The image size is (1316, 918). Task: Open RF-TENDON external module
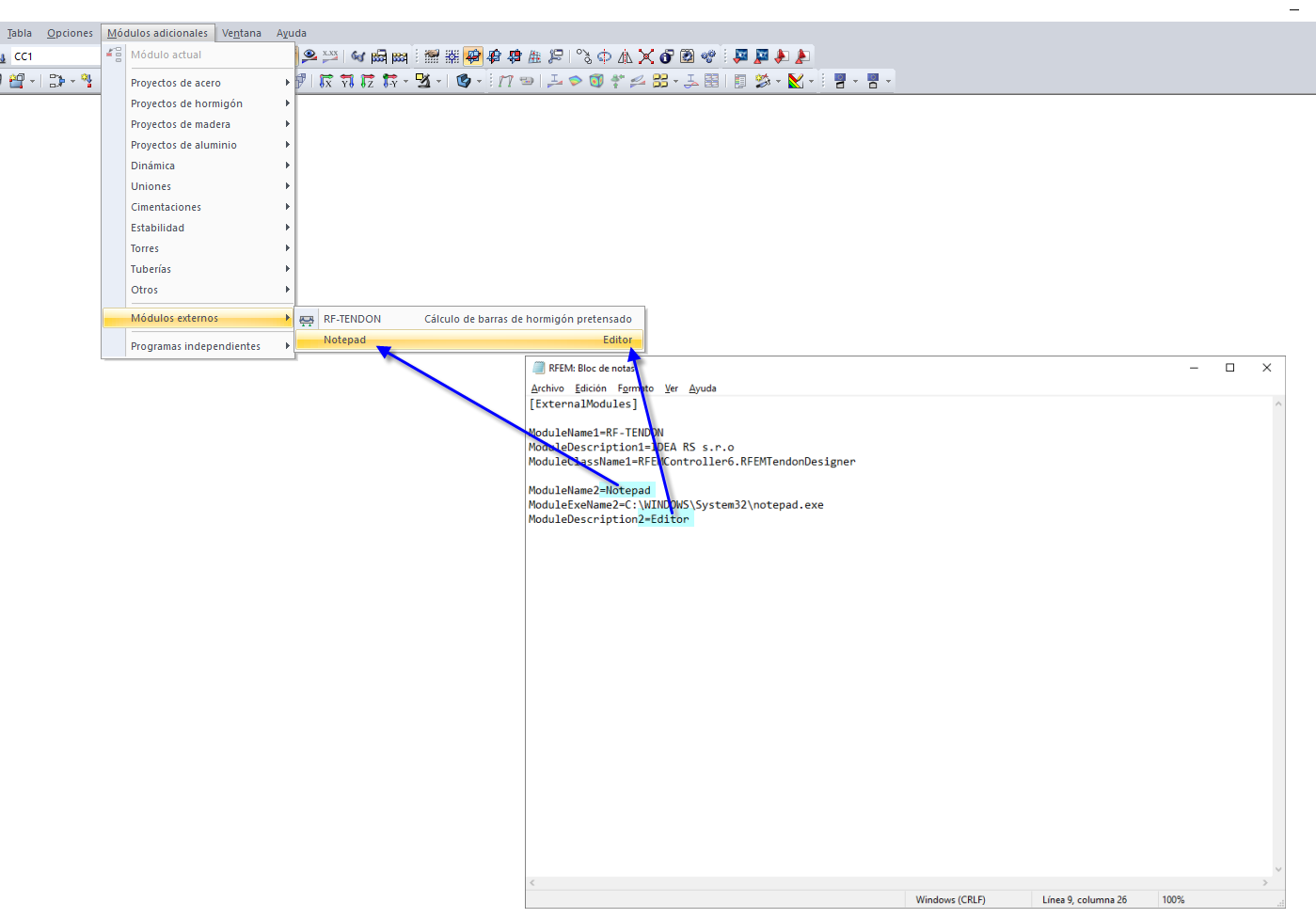pyautogui.click(x=356, y=318)
